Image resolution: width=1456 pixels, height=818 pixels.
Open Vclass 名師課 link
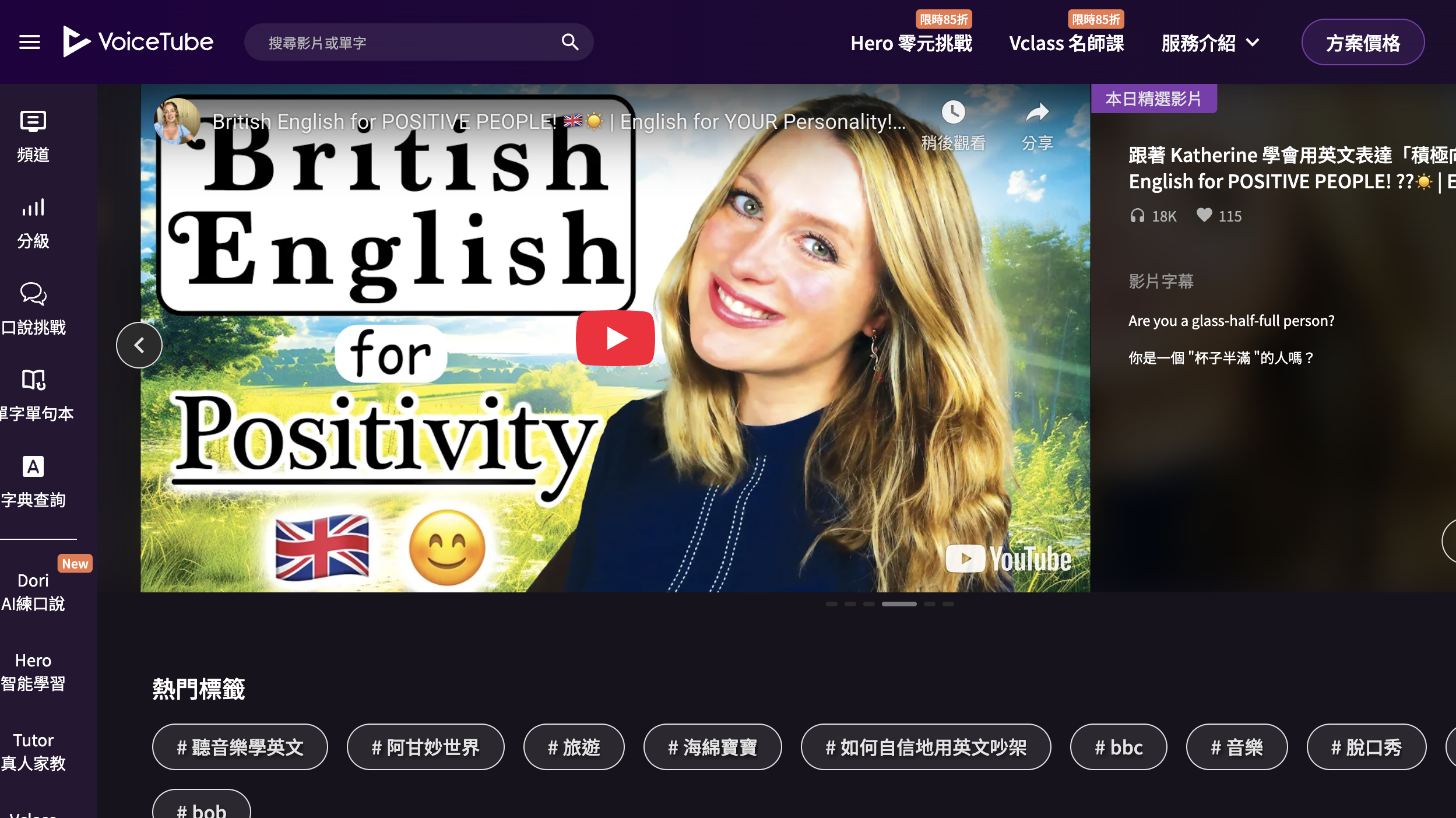click(1066, 43)
